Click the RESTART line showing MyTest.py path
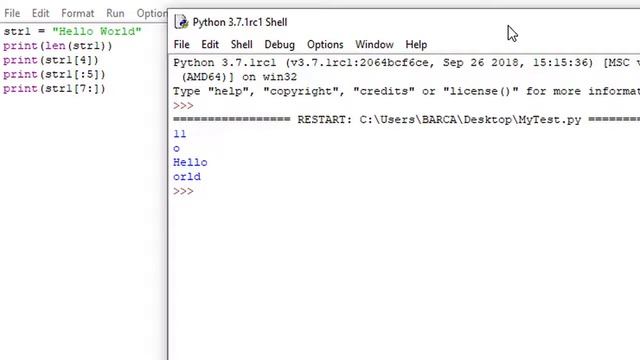Screen dimensions: 640x360 click(x=406, y=120)
